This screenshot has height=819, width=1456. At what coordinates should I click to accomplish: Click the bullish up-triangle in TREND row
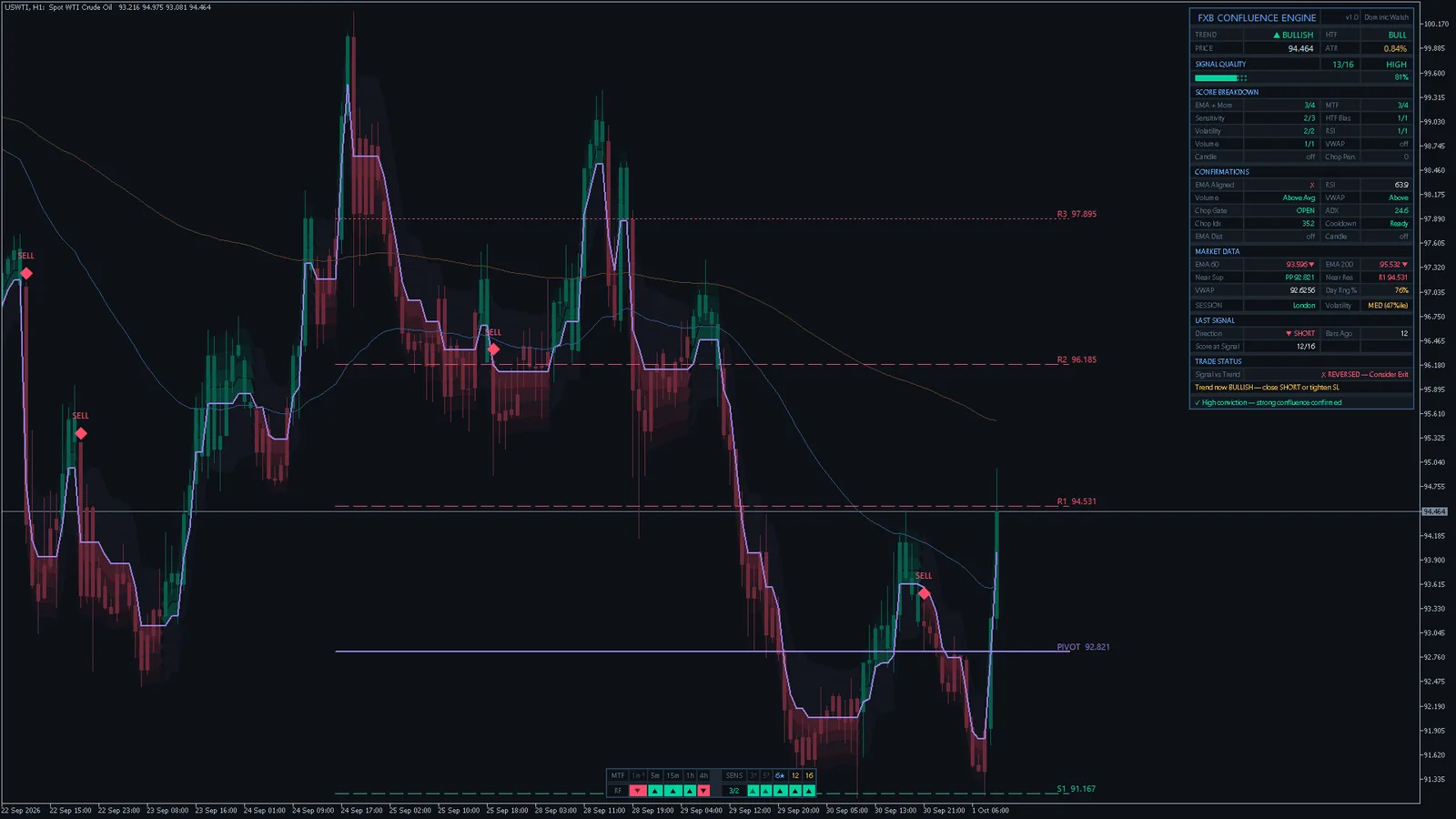tap(1277, 35)
